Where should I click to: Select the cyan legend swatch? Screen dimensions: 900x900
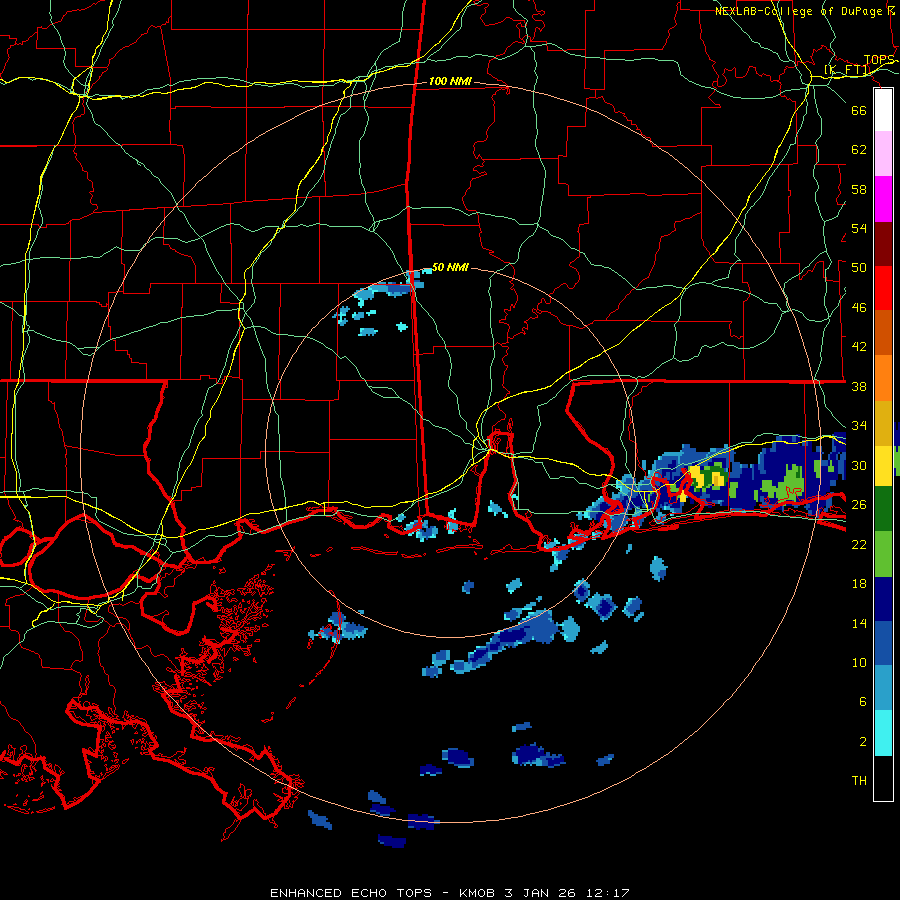[x=883, y=733]
